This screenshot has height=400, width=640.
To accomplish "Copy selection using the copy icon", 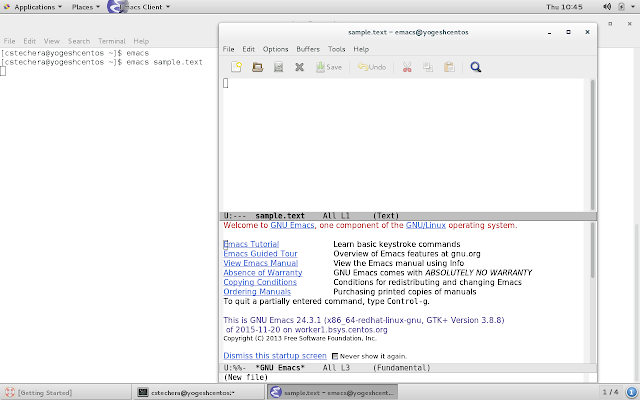I will coord(428,67).
